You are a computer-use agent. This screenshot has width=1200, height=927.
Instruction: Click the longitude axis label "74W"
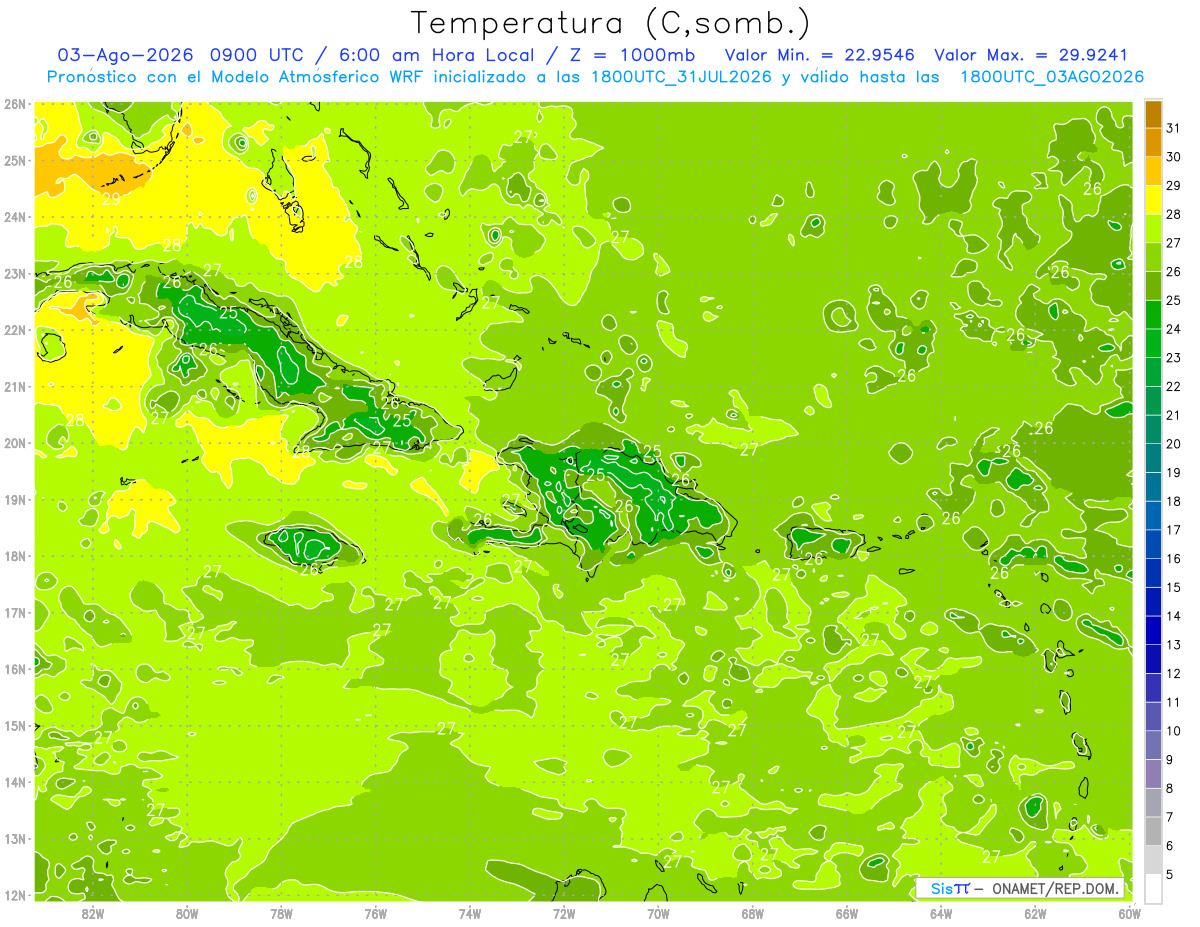pyautogui.click(x=470, y=913)
